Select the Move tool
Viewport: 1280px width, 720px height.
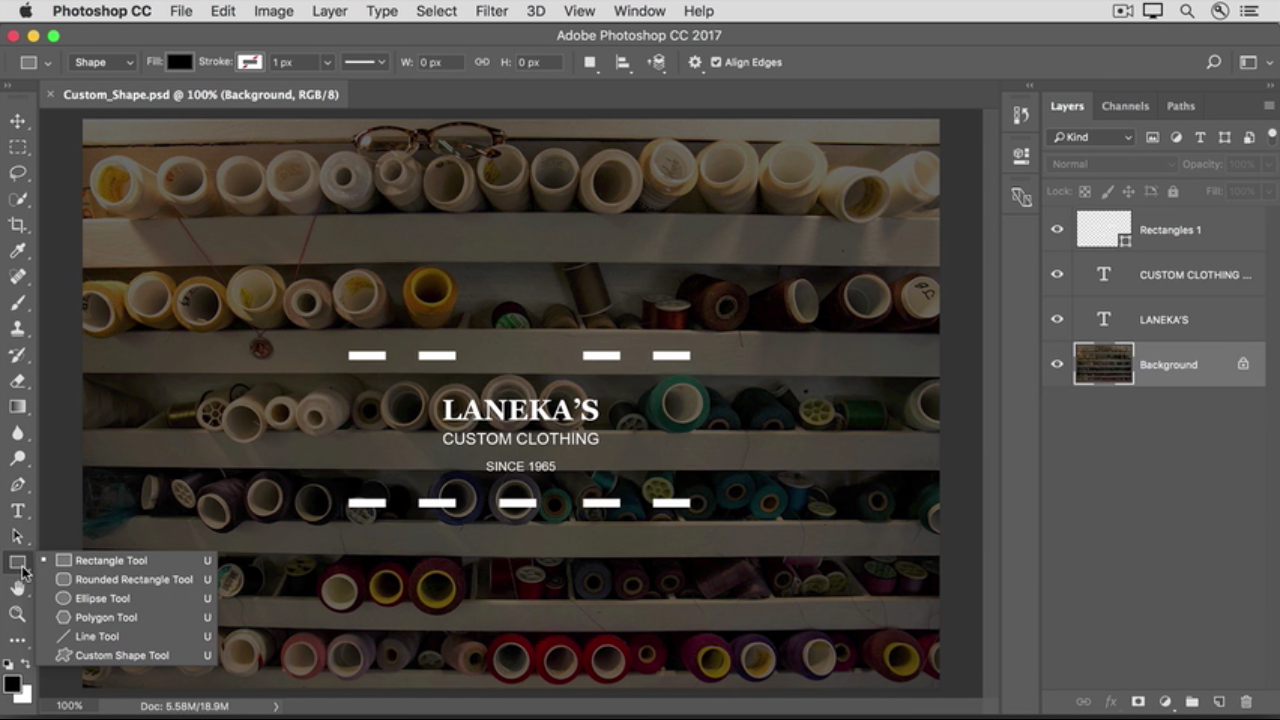18,121
